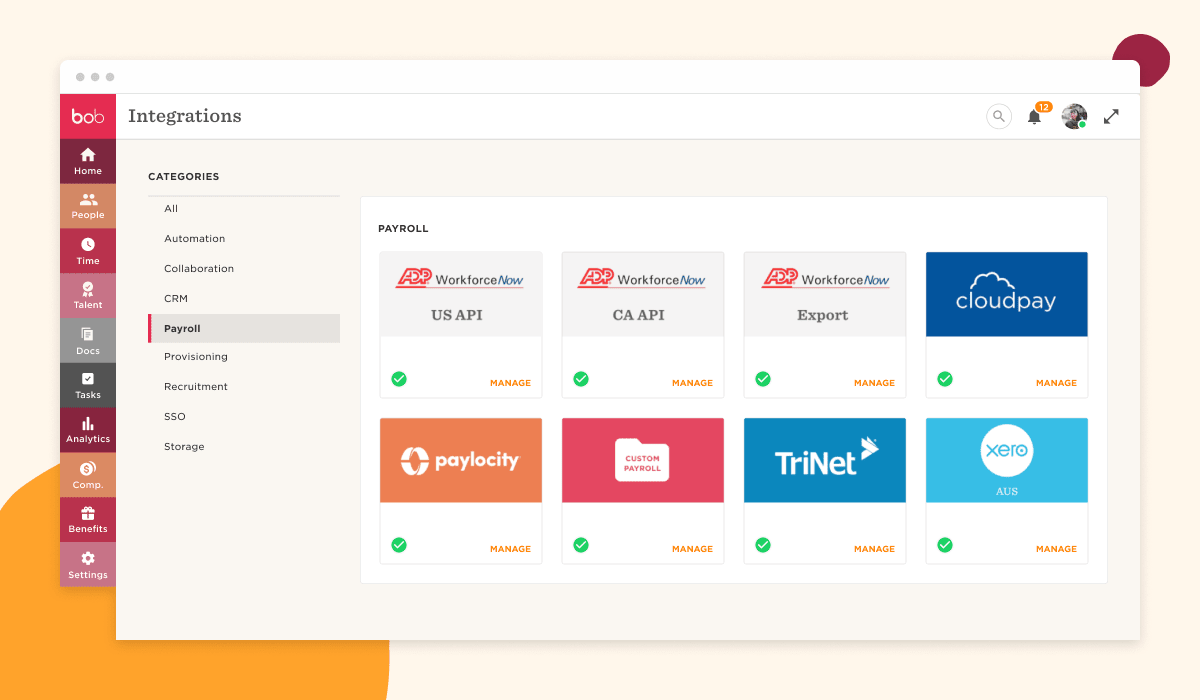
Task: Open the user profile avatar
Action: pos(1074,117)
